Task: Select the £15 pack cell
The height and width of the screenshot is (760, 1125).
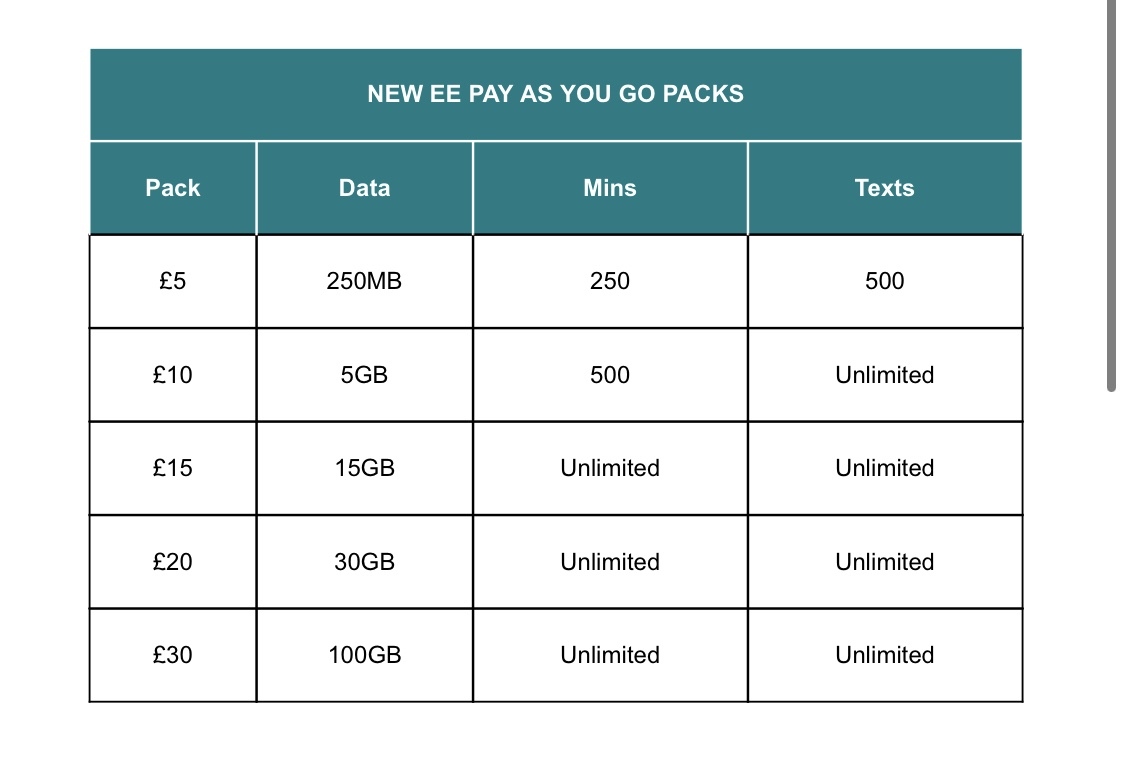Action: point(173,468)
